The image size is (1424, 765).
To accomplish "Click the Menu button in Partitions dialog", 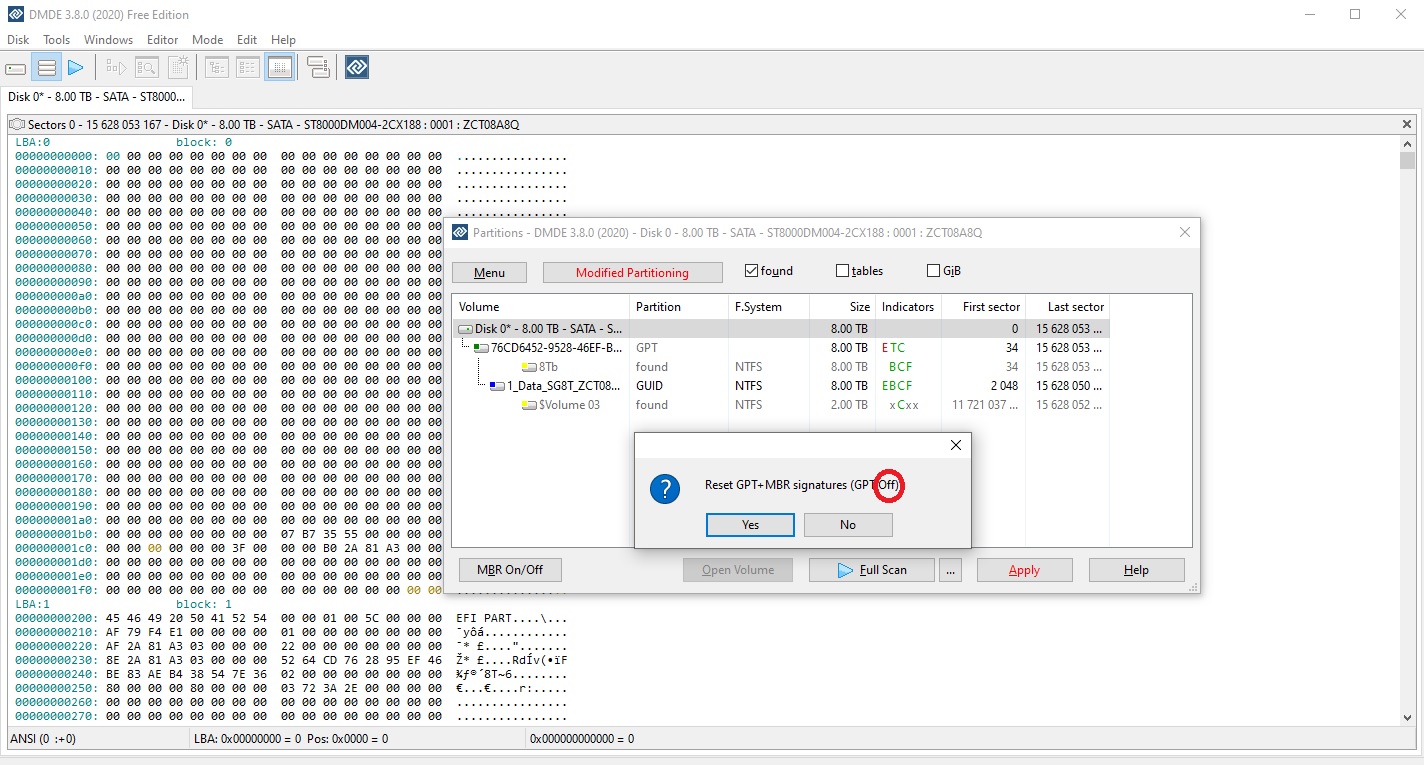I will coord(489,273).
